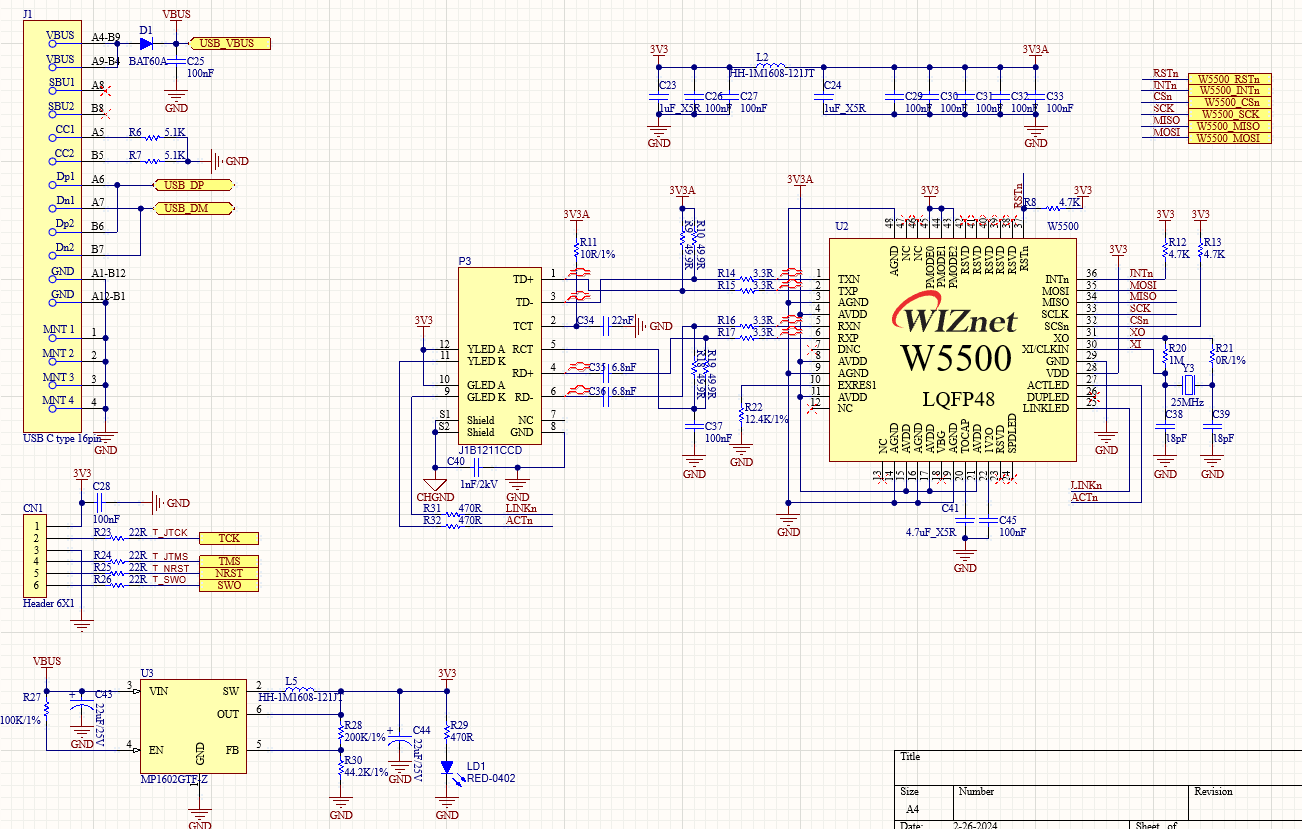Click the USB_DP net port
Screen dimensions: 1302x829
(192, 184)
